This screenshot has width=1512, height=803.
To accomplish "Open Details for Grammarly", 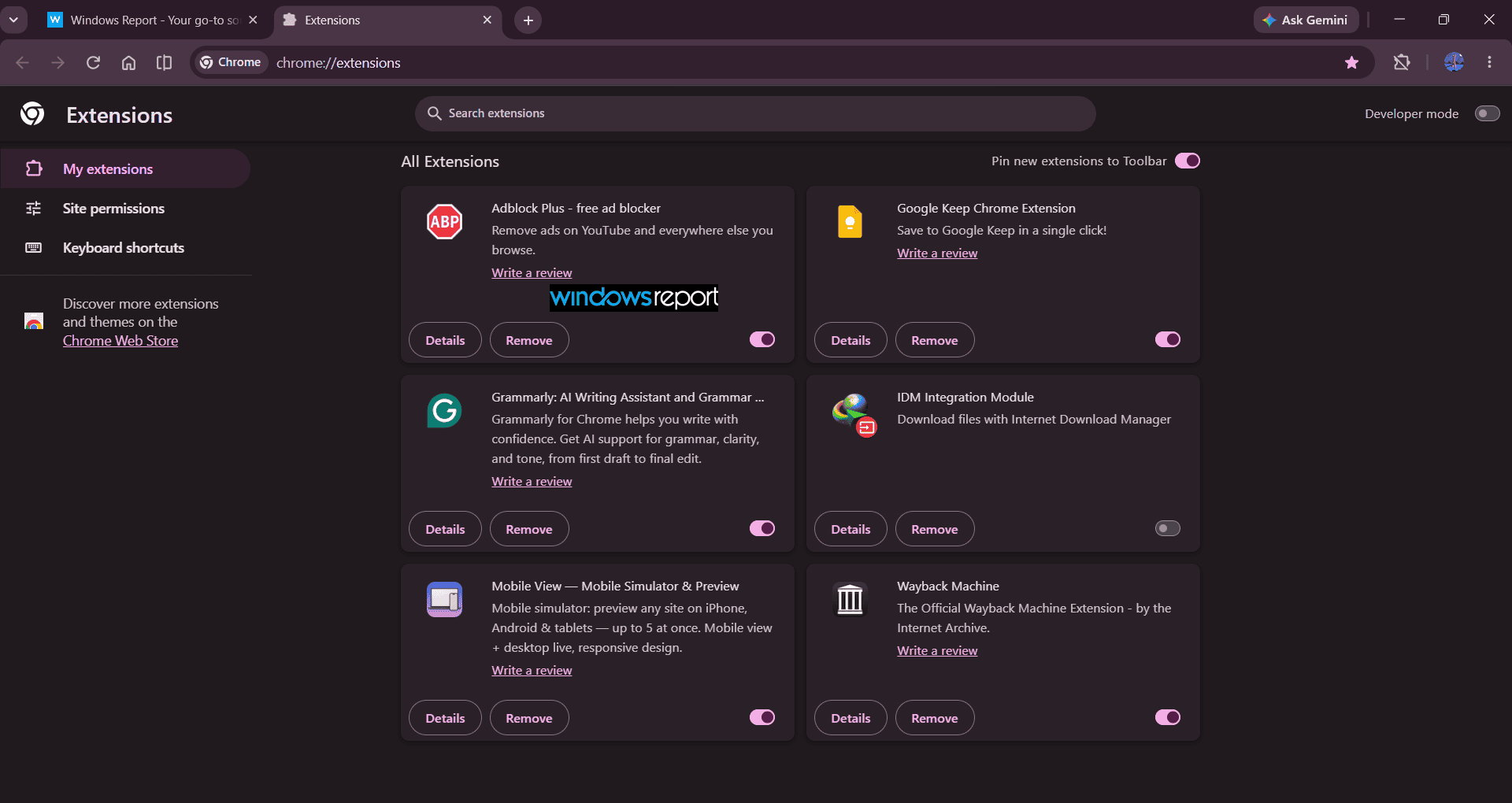I will [x=445, y=529].
